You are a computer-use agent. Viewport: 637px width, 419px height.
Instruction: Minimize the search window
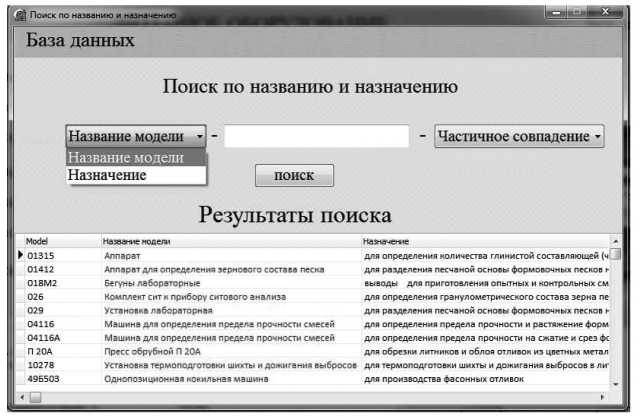click(557, 12)
